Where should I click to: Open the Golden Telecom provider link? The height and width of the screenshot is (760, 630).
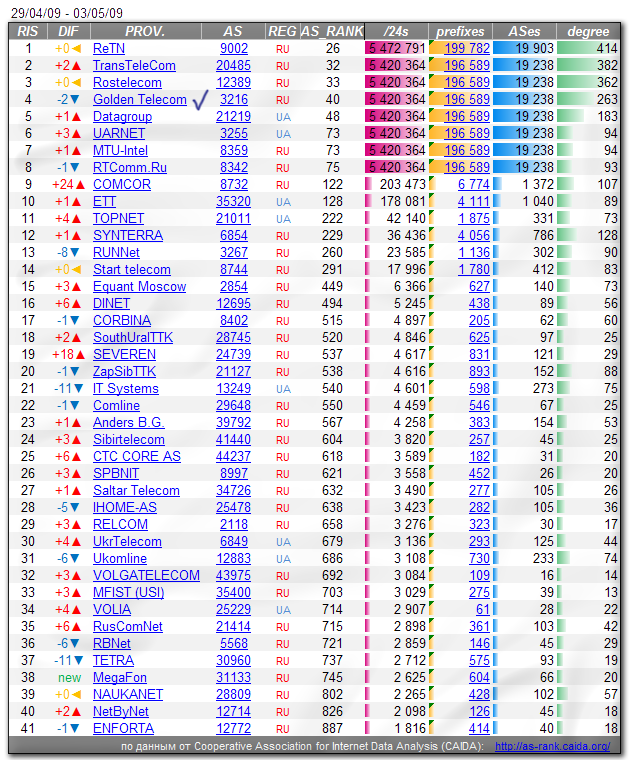140,99
